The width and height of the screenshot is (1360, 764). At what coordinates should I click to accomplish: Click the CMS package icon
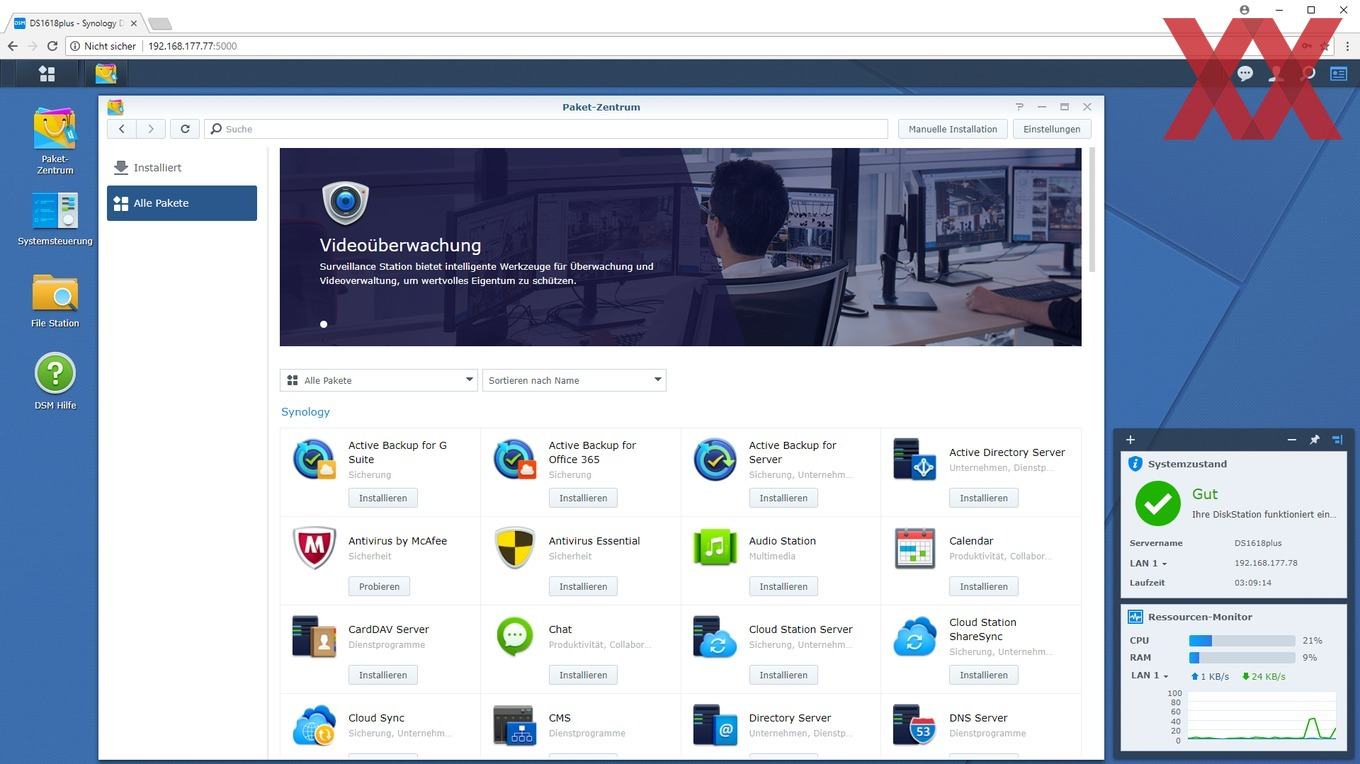[514, 726]
